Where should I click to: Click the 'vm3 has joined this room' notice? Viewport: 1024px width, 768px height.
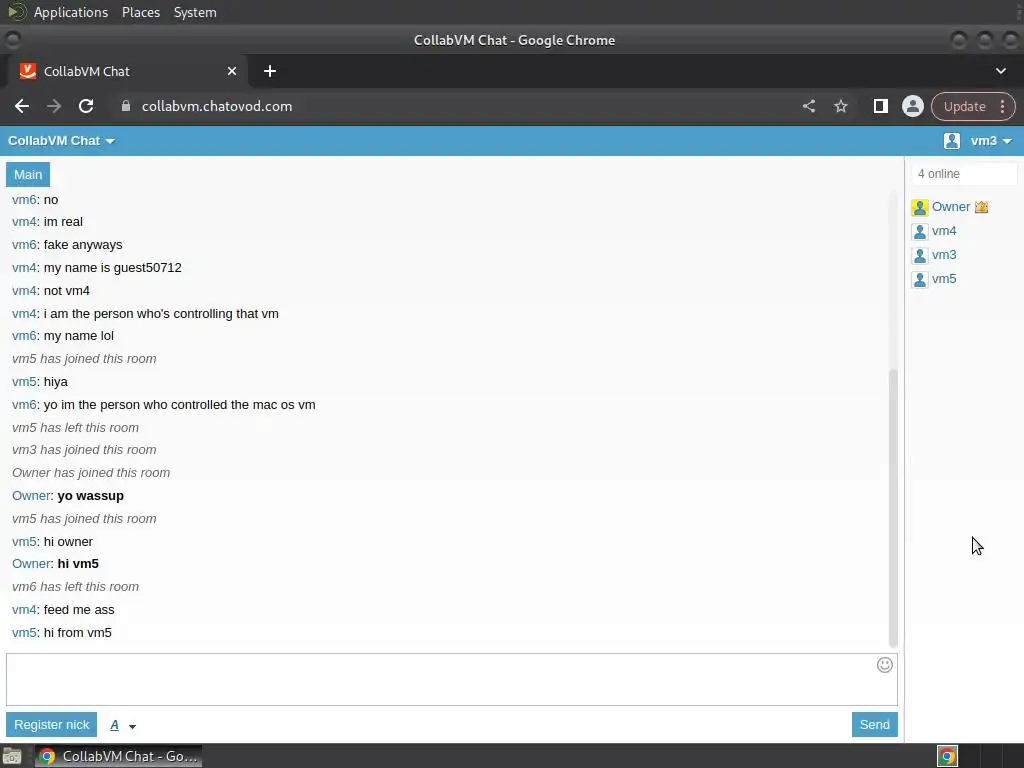(84, 450)
